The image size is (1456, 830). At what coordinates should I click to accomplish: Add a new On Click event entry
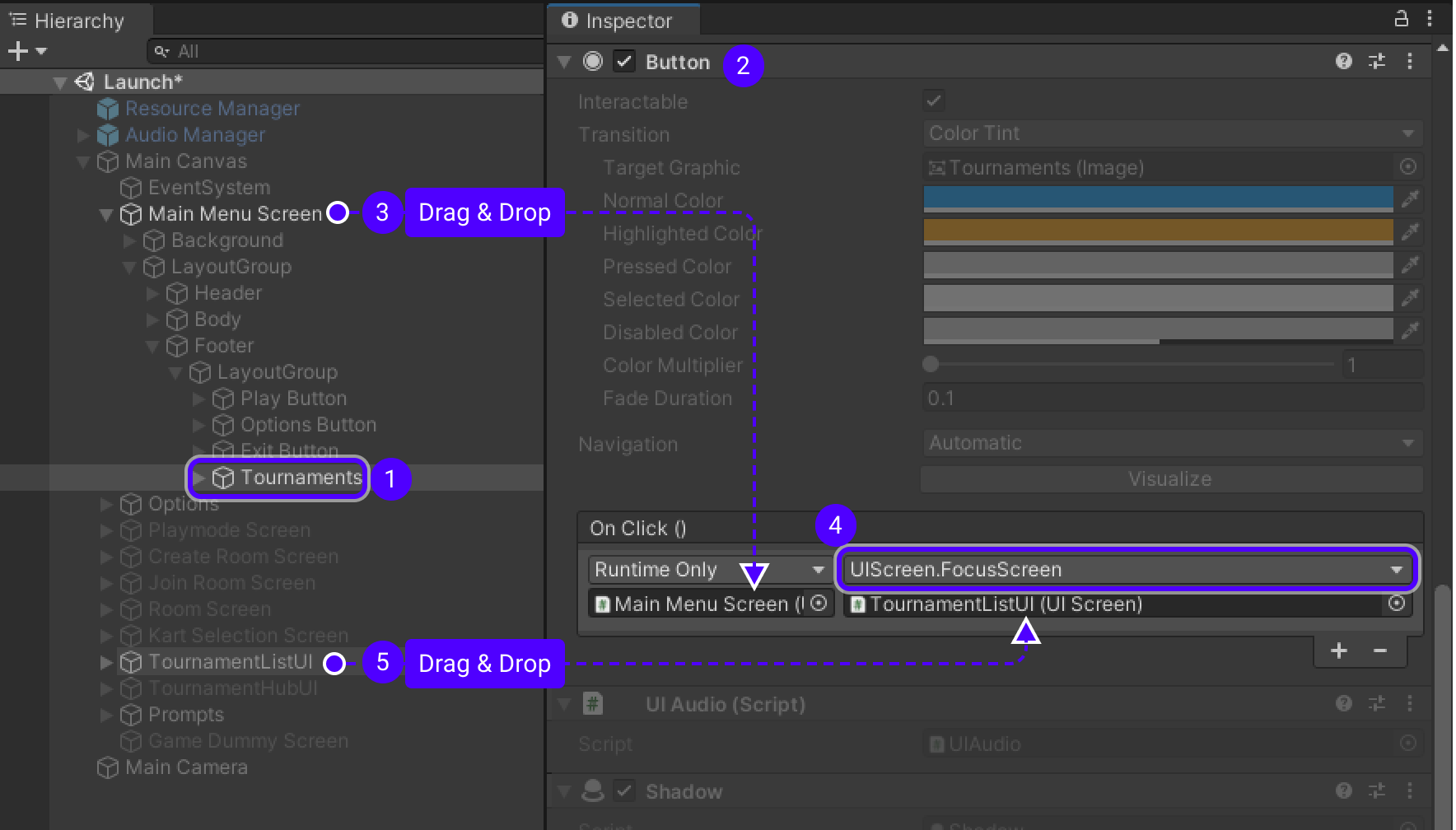click(1339, 650)
